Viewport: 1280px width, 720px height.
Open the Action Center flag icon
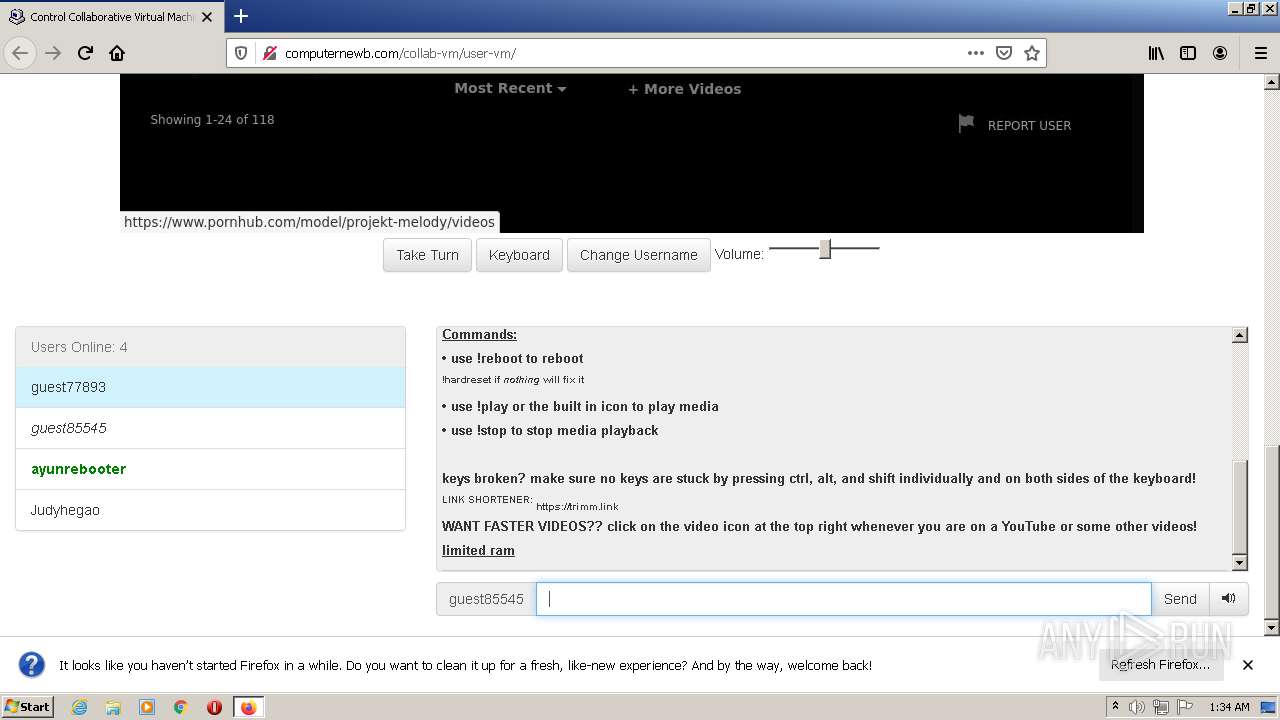[x=1185, y=707]
